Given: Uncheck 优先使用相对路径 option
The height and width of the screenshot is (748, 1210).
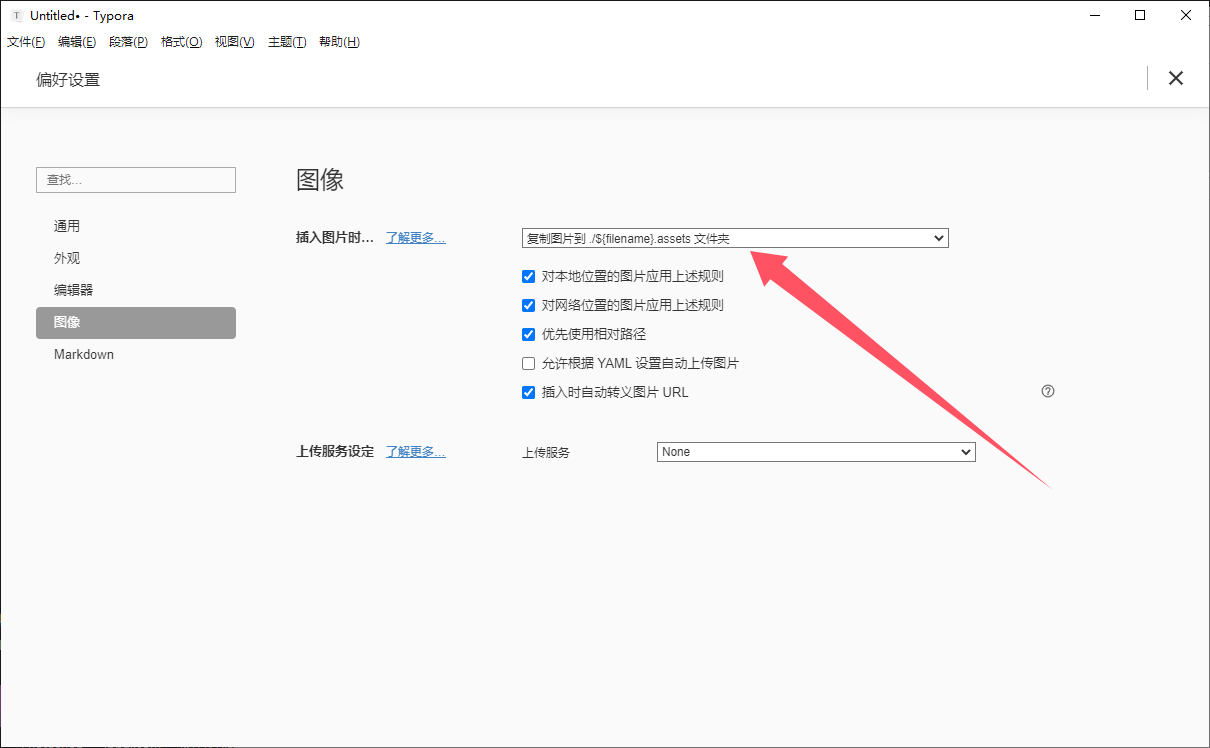Looking at the screenshot, I should click(x=529, y=334).
